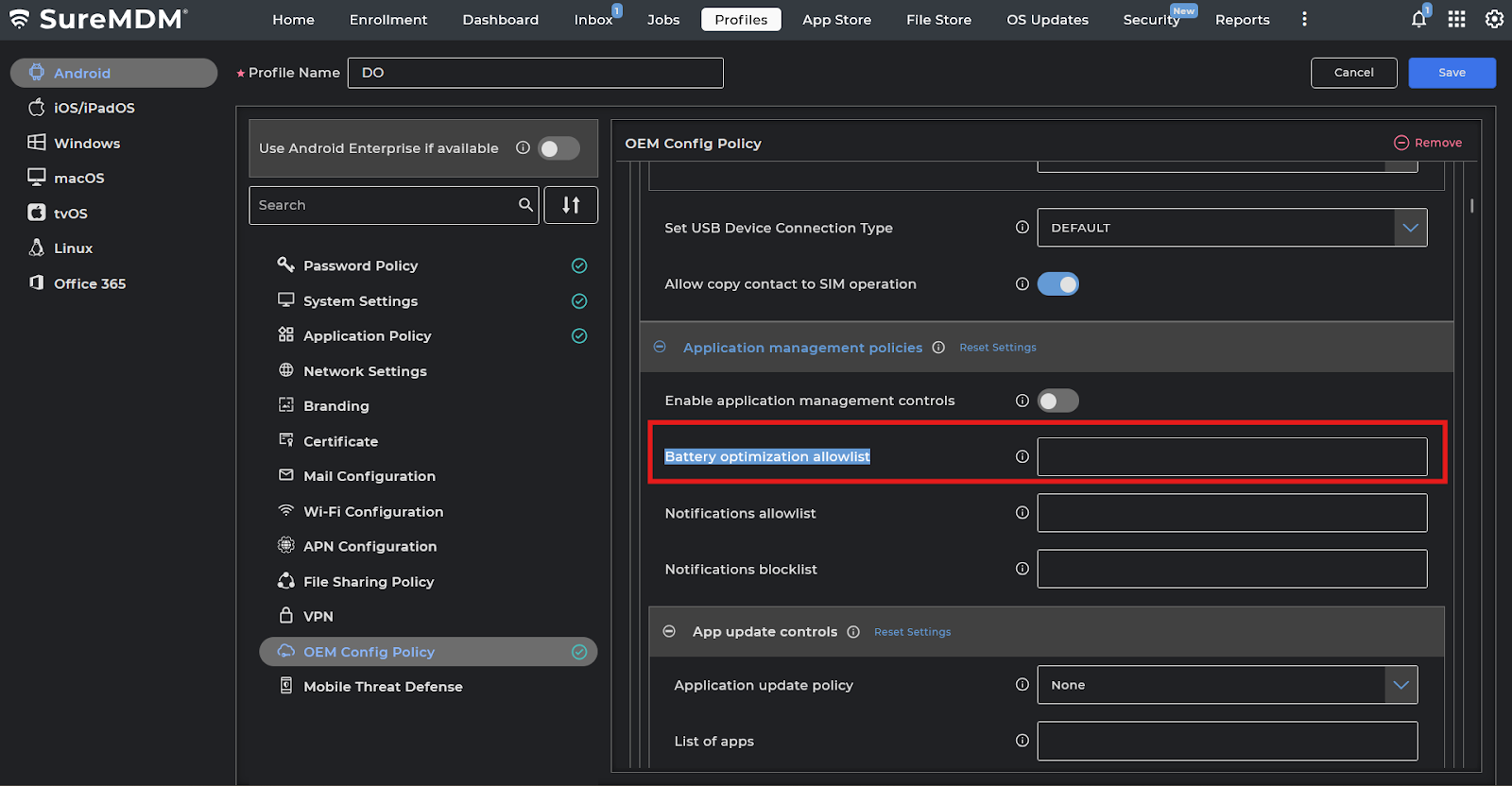1512x786 pixels.
Task: Switch to the App Store tab
Action: click(836, 20)
